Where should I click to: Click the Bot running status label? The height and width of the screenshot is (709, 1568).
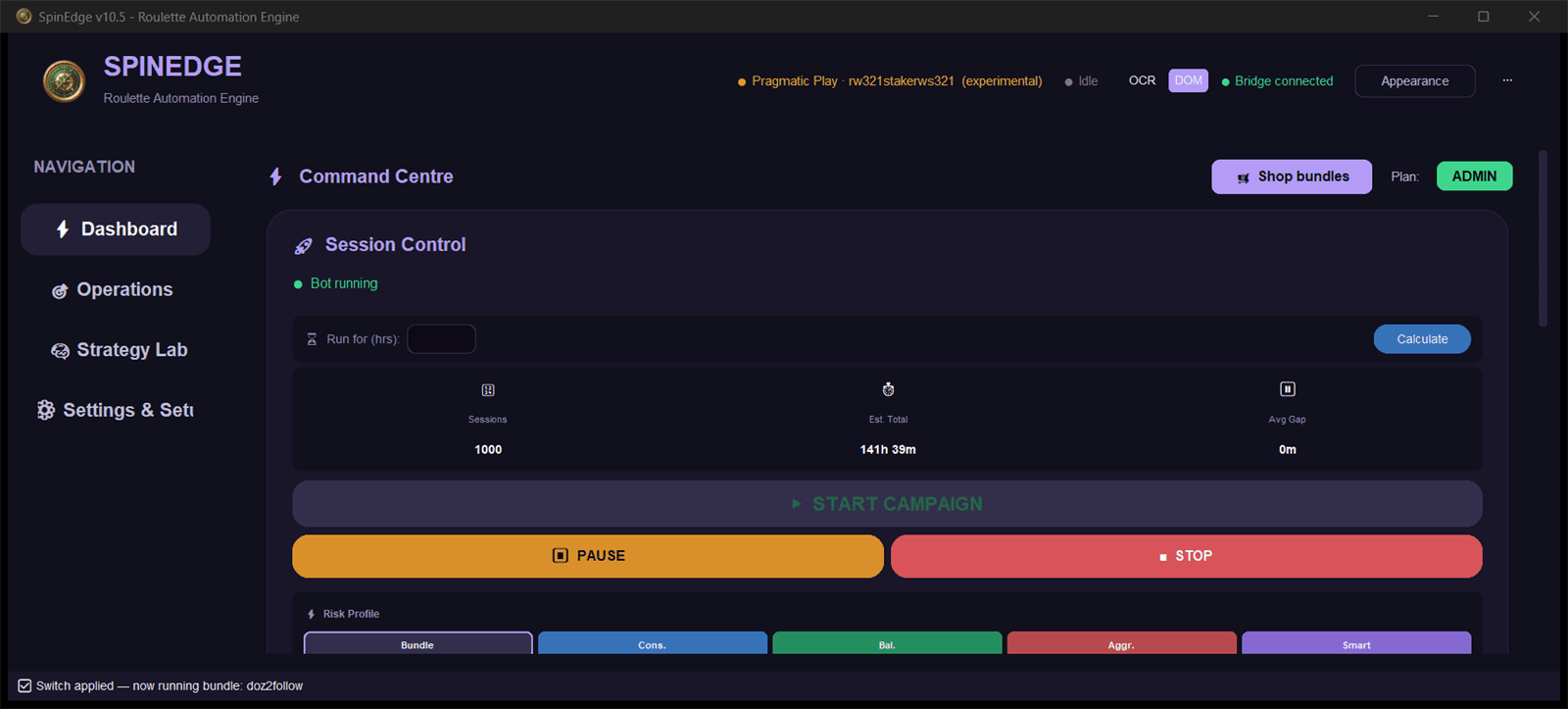(x=336, y=283)
